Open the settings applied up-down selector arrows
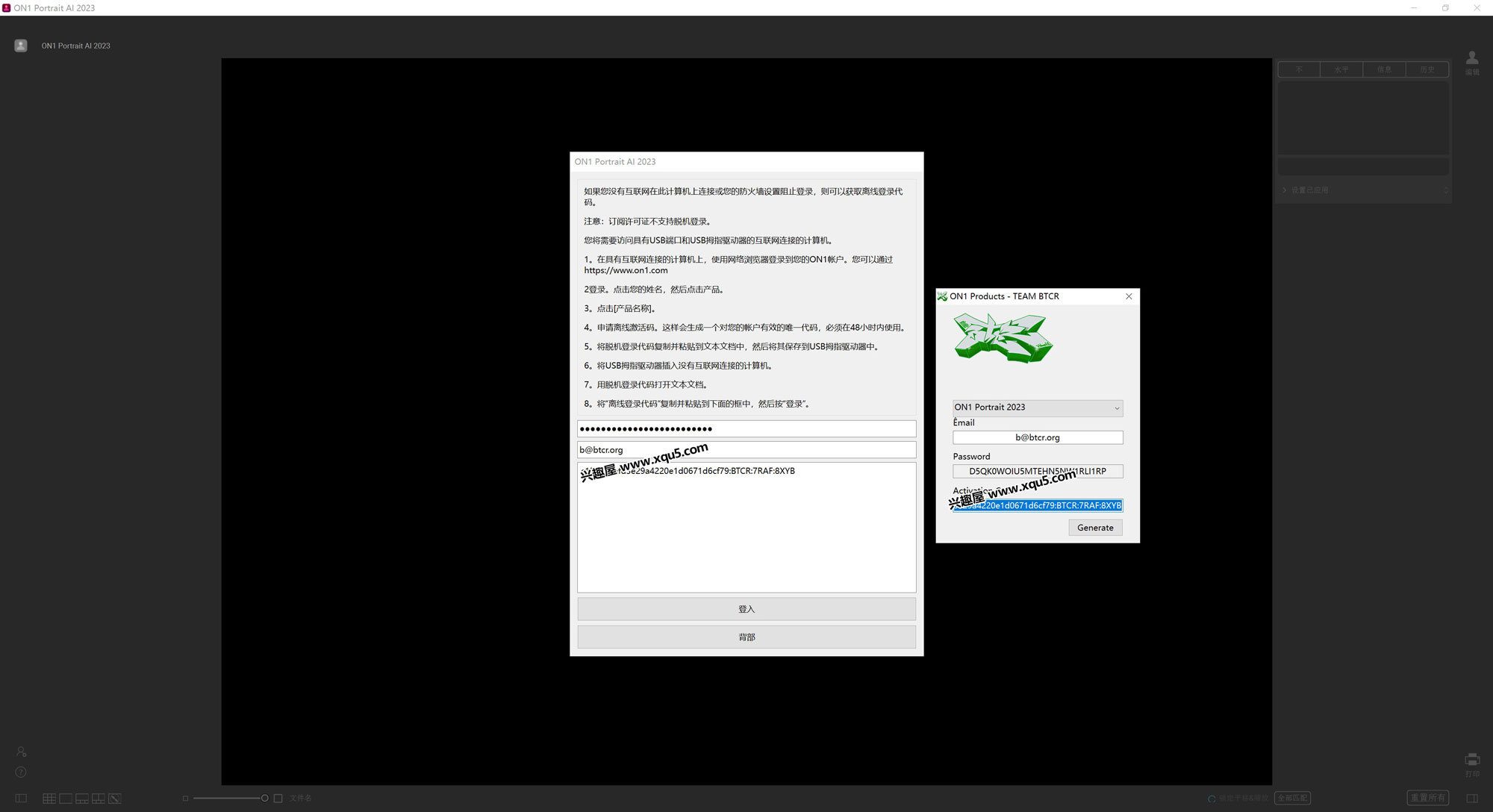 (x=1445, y=190)
